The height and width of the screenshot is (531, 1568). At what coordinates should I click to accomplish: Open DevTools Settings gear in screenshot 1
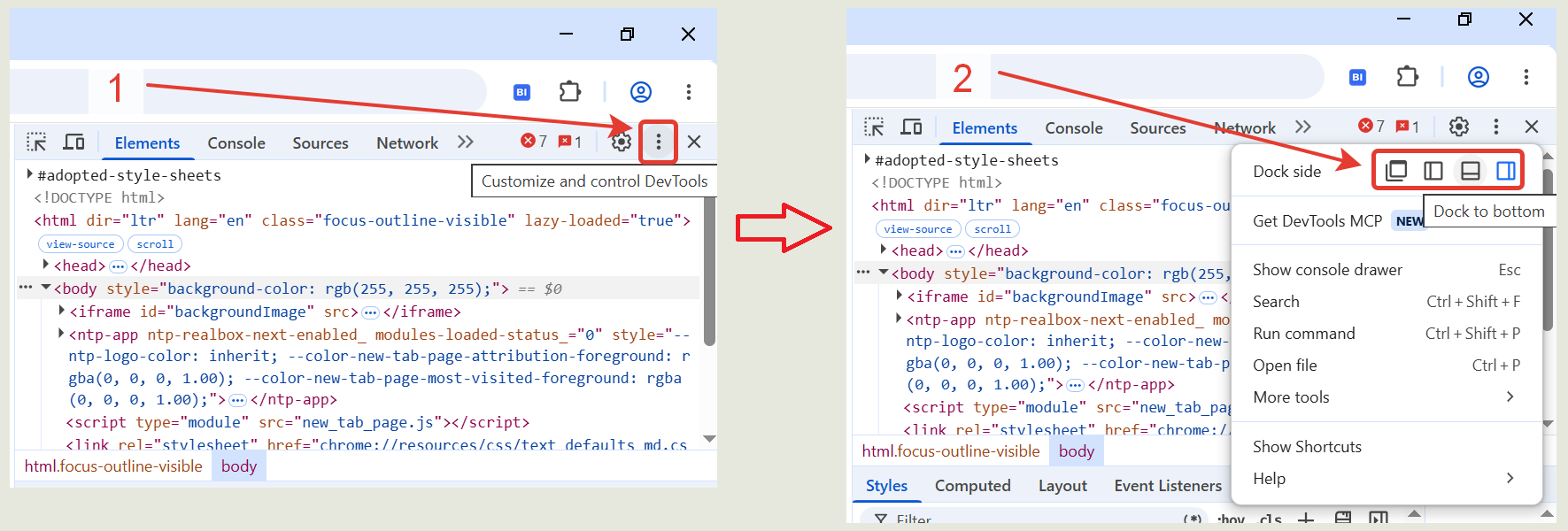(622, 142)
